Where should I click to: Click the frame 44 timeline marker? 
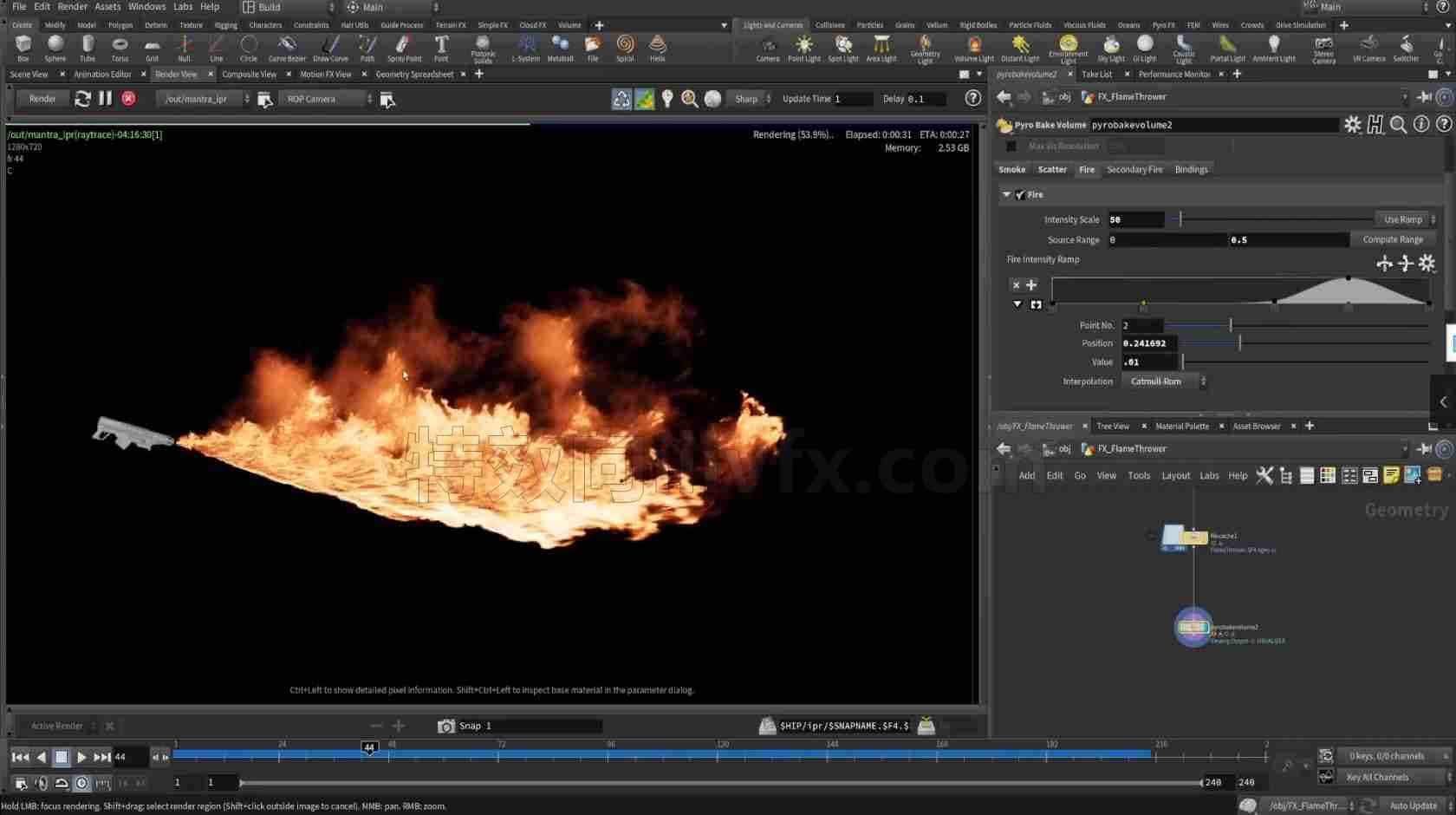[369, 747]
